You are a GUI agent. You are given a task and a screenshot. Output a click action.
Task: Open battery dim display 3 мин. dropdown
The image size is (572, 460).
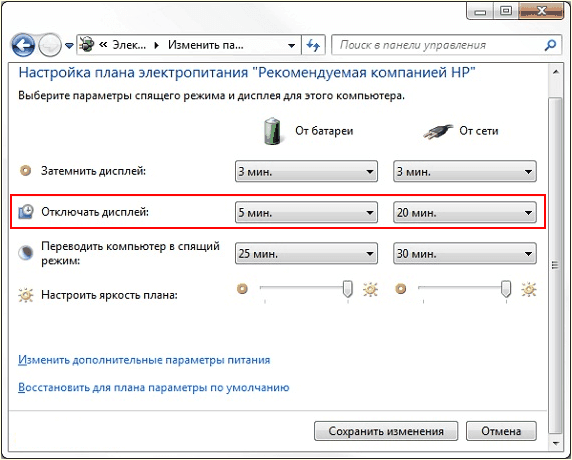[306, 171]
